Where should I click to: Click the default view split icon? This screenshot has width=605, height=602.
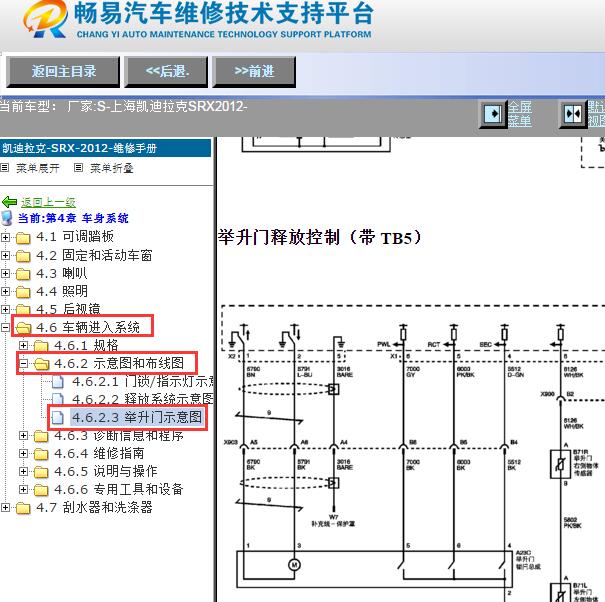point(573,114)
